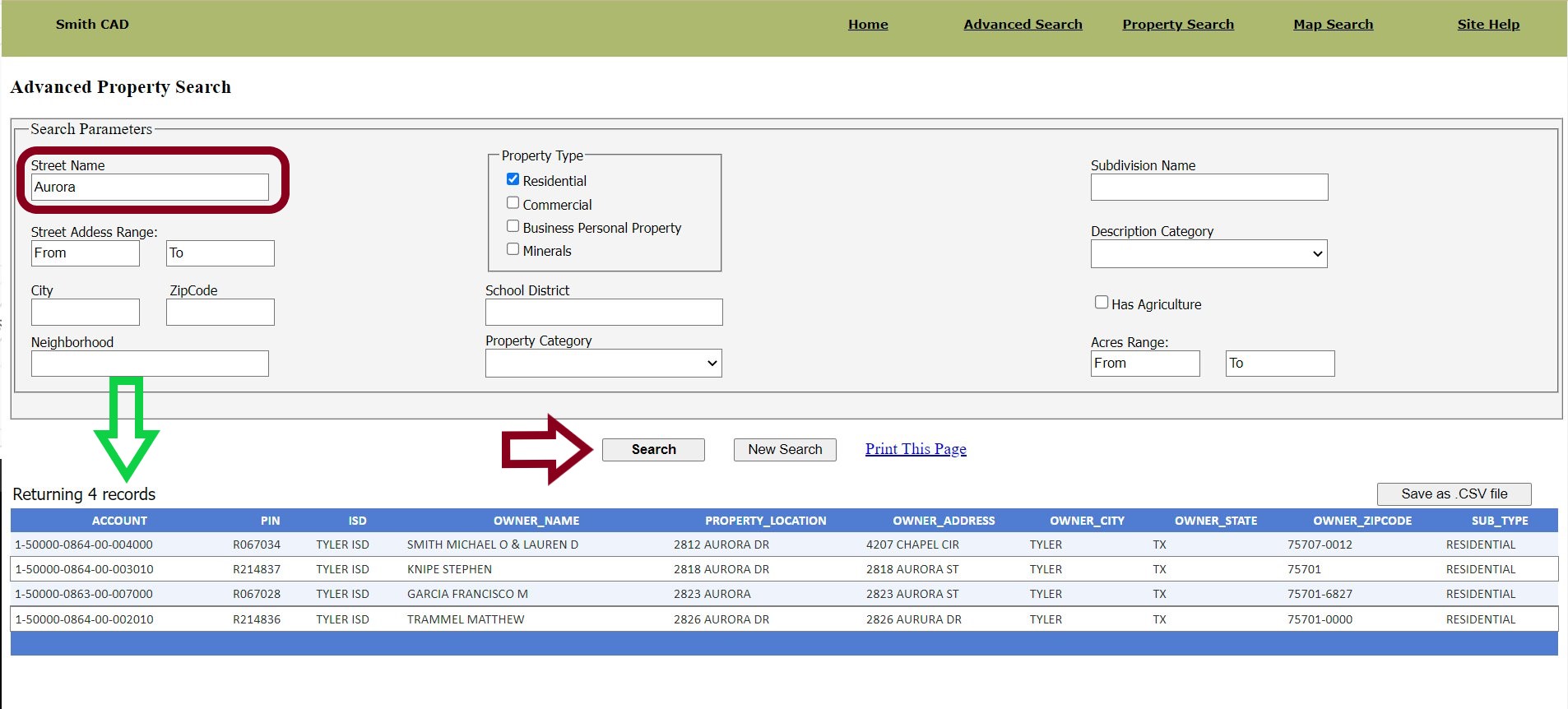This screenshot has width=1568, height=709.
Task: Select the ISD column header
Action: tap(357, 521)
